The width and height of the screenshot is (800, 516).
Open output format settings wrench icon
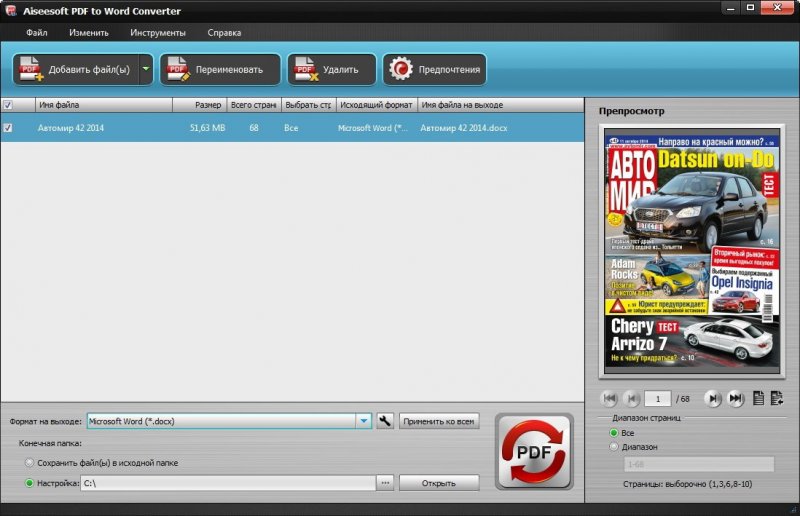click(x=385, y=421)
